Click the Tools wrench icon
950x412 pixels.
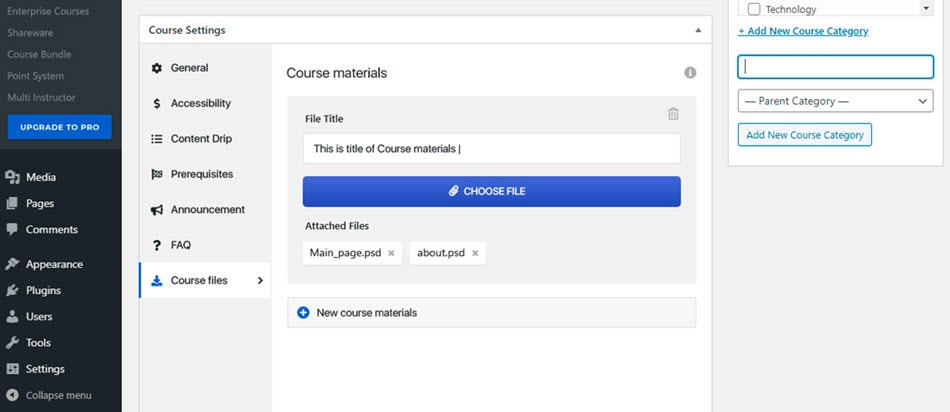point(12,342)
